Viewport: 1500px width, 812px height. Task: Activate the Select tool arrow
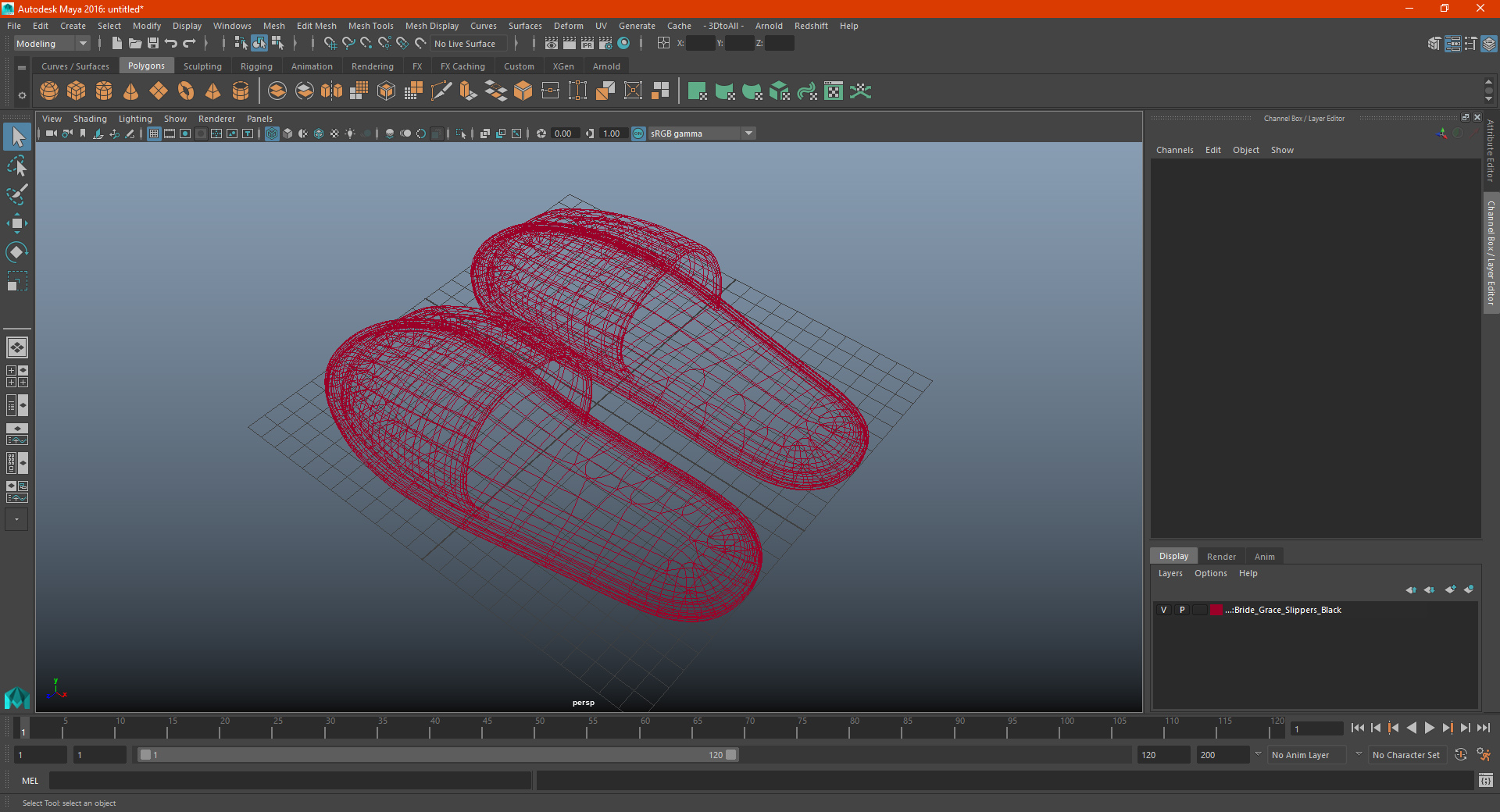tap(17, 137)
